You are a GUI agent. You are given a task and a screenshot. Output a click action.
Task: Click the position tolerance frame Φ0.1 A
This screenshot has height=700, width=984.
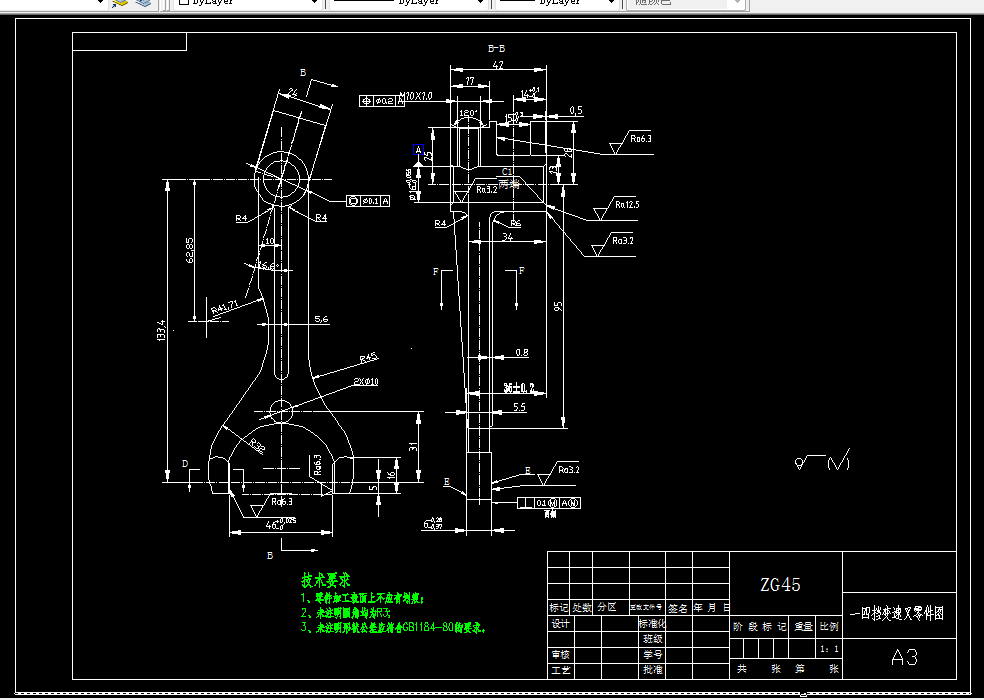click(x=367, y=201)
